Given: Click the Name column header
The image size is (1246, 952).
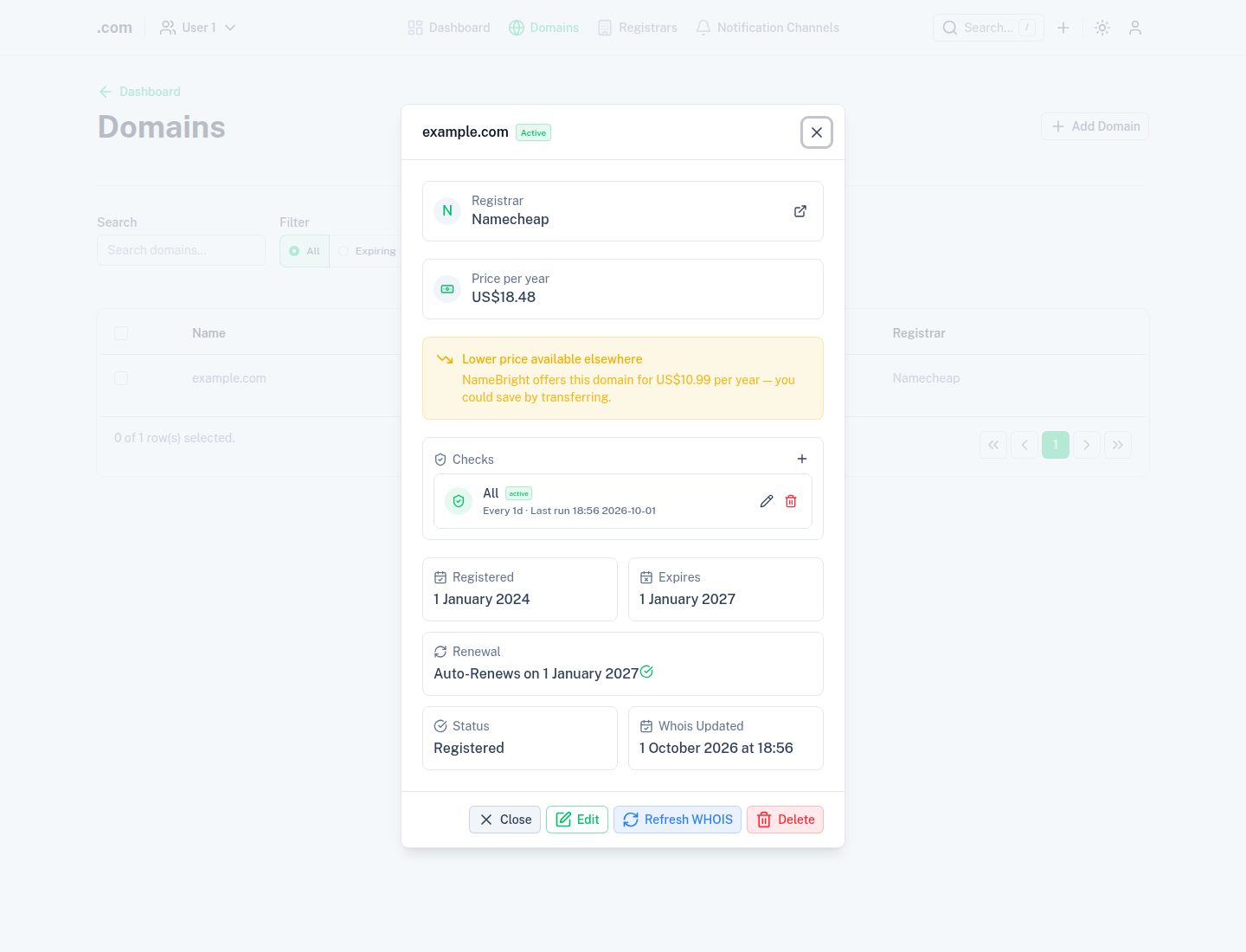Looking at the screenshot, I should (x=209, y=333).
